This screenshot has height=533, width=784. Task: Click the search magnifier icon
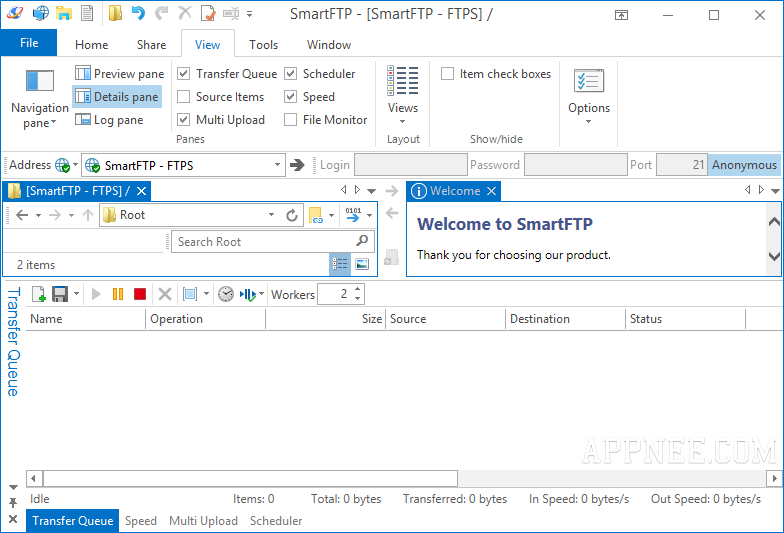click(362, 241)
